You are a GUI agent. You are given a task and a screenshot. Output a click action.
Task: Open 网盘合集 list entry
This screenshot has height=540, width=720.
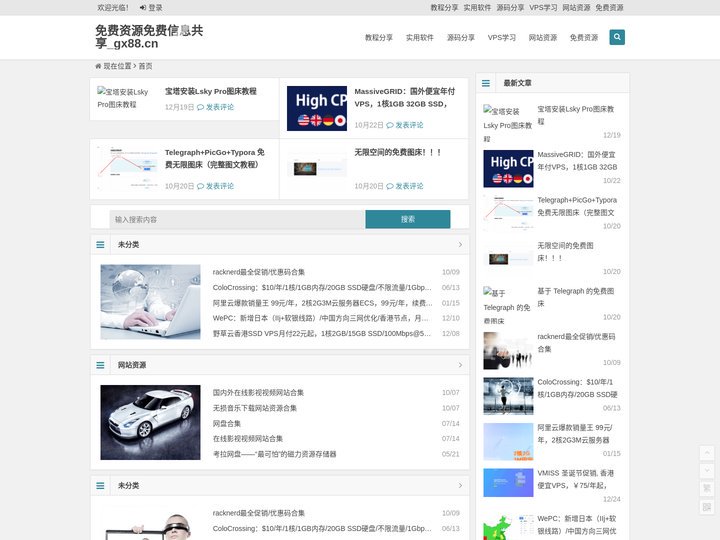226,423
